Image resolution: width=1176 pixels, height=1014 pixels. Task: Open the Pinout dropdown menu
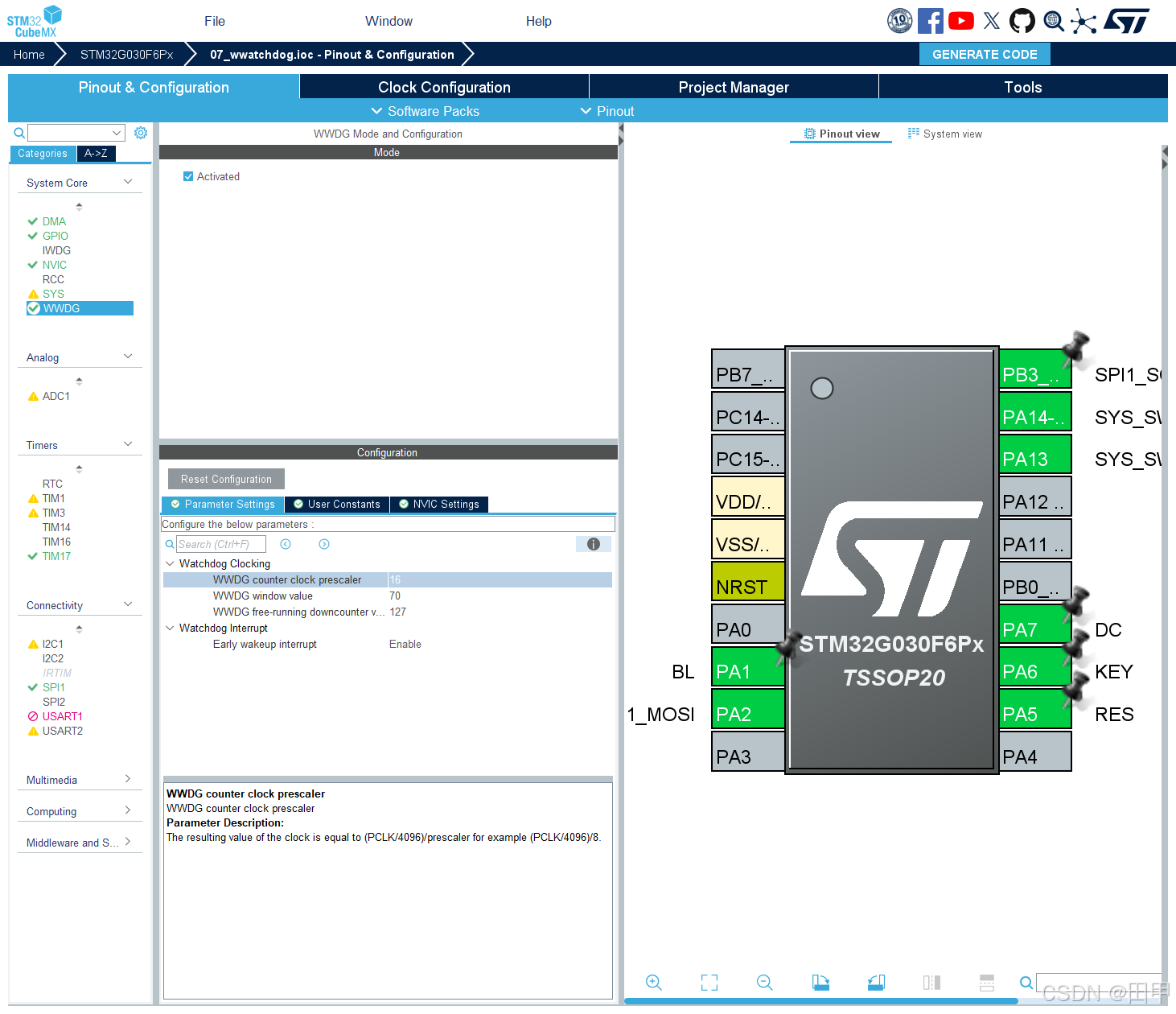click(x=607, y=111)
